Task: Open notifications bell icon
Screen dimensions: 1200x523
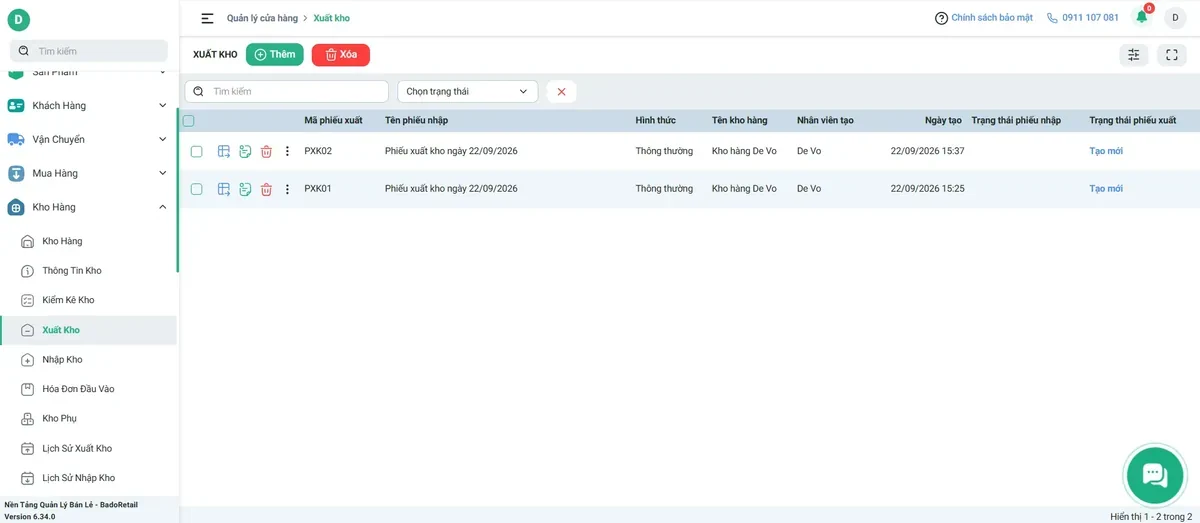Action: pos(1142,17)
